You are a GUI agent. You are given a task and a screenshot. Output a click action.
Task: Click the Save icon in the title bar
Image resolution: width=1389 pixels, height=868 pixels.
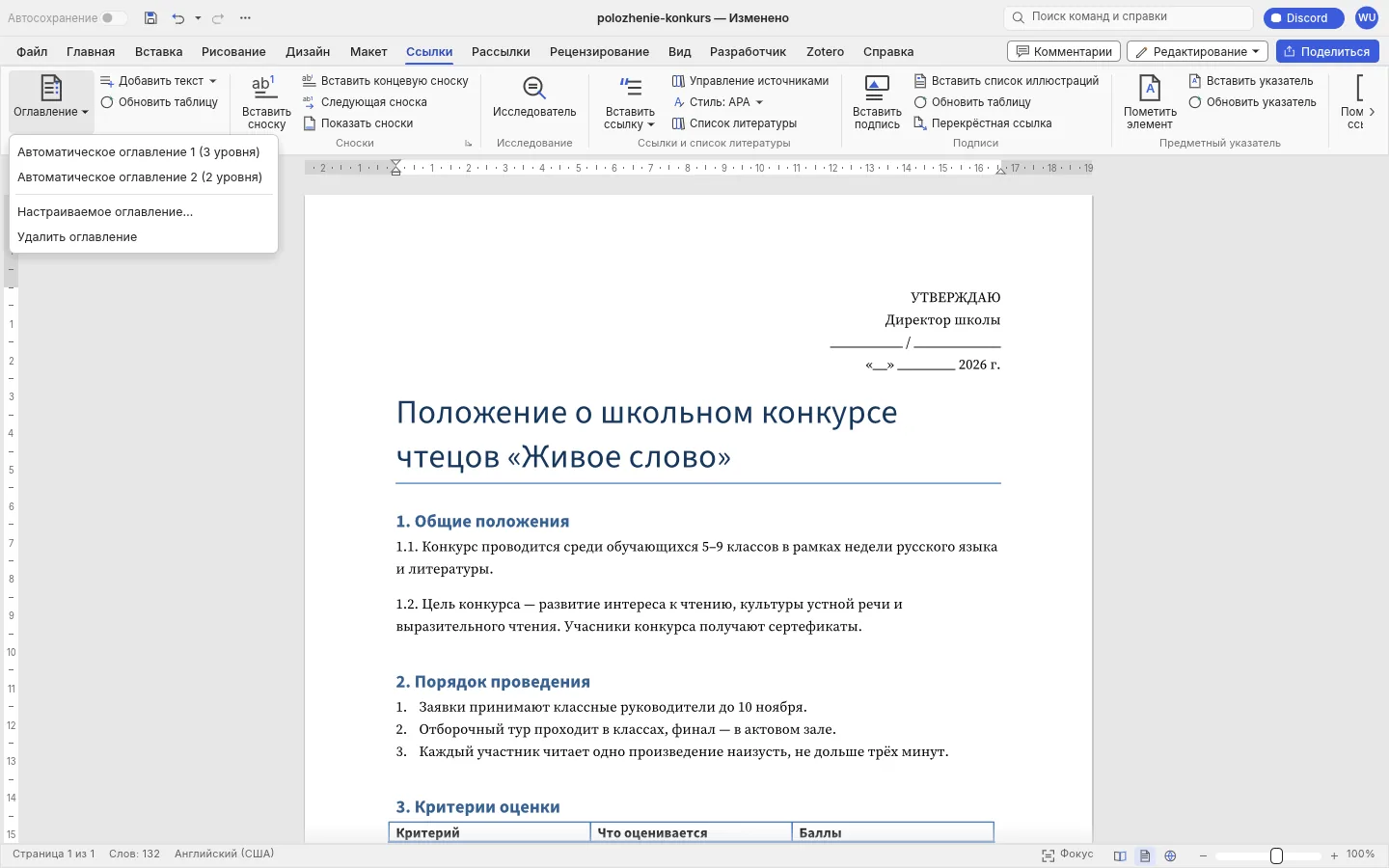[150, 18]
